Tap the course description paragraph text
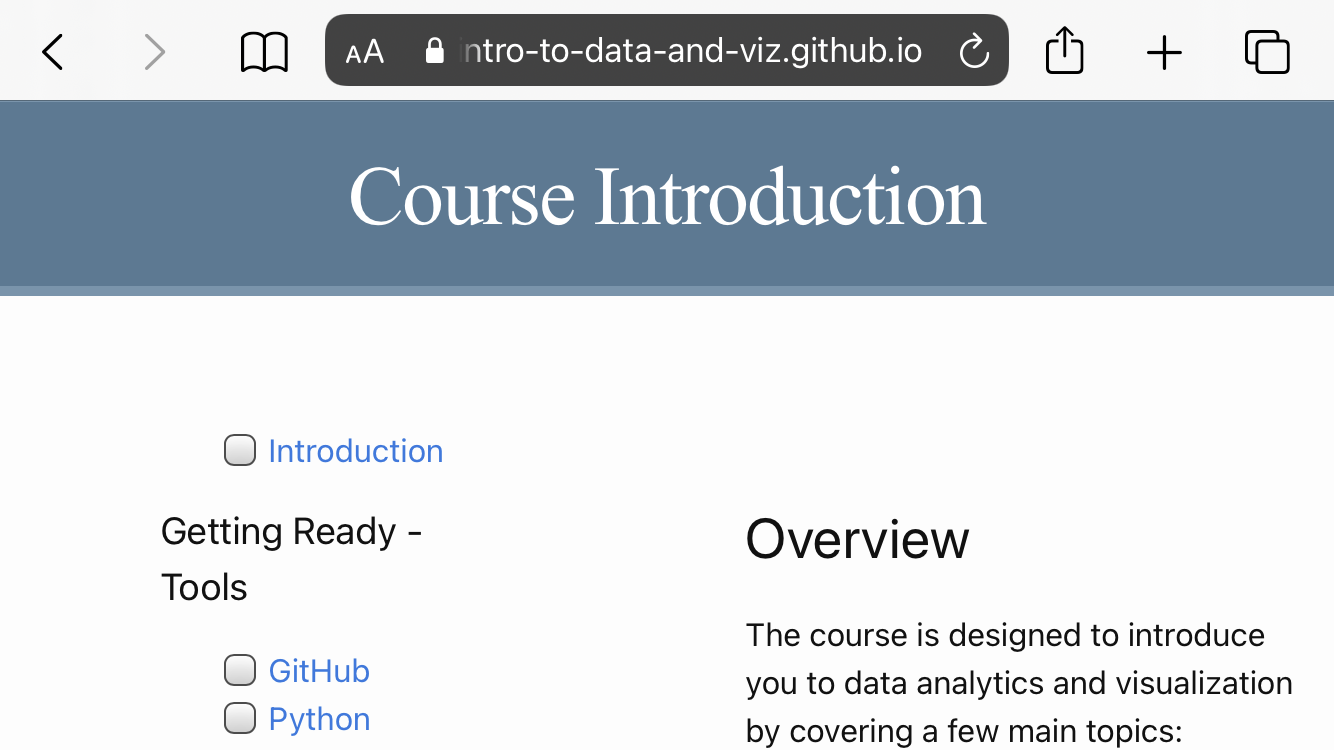Viewport: 1334px width, 750px height. (x=1019, y=683)
